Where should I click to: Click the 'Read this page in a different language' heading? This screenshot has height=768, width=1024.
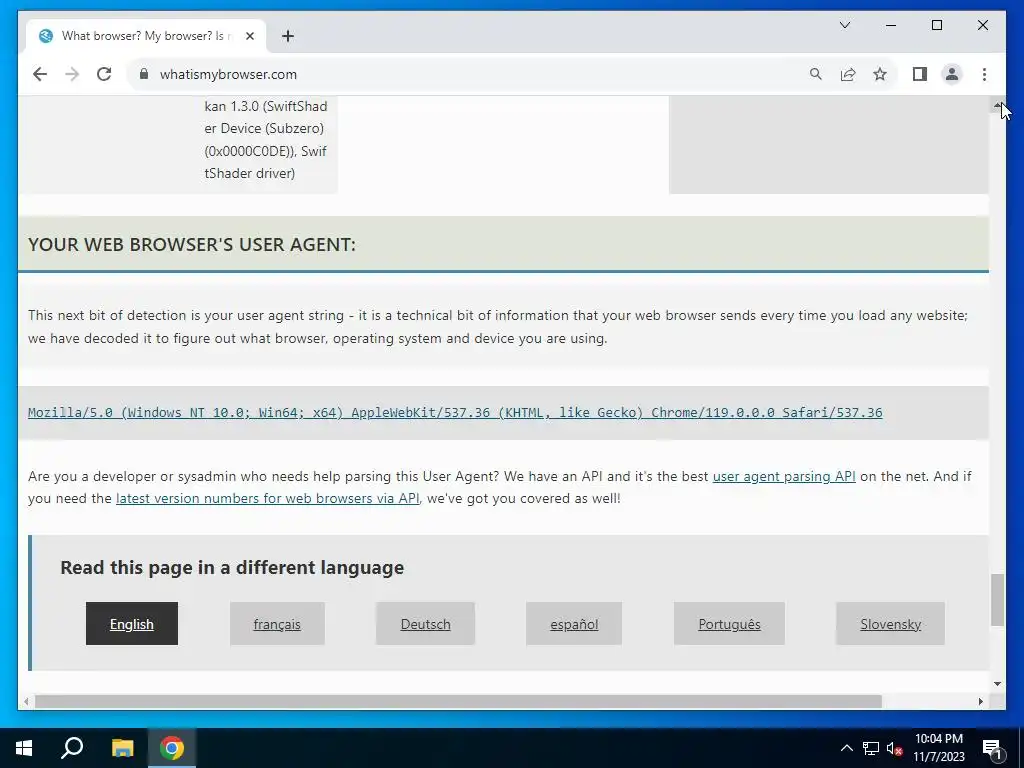232,568
